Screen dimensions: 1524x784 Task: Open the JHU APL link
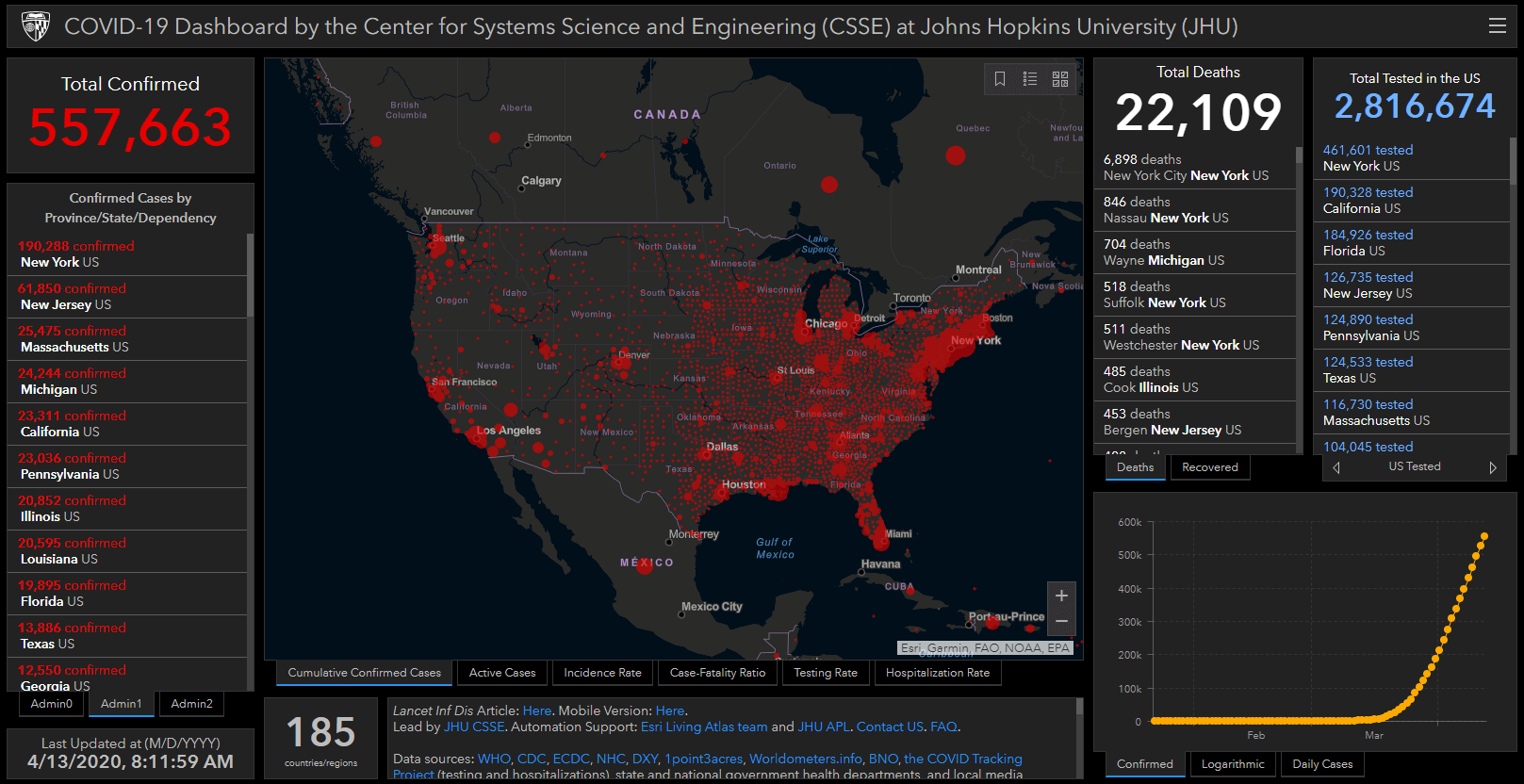tap(824, 727)
